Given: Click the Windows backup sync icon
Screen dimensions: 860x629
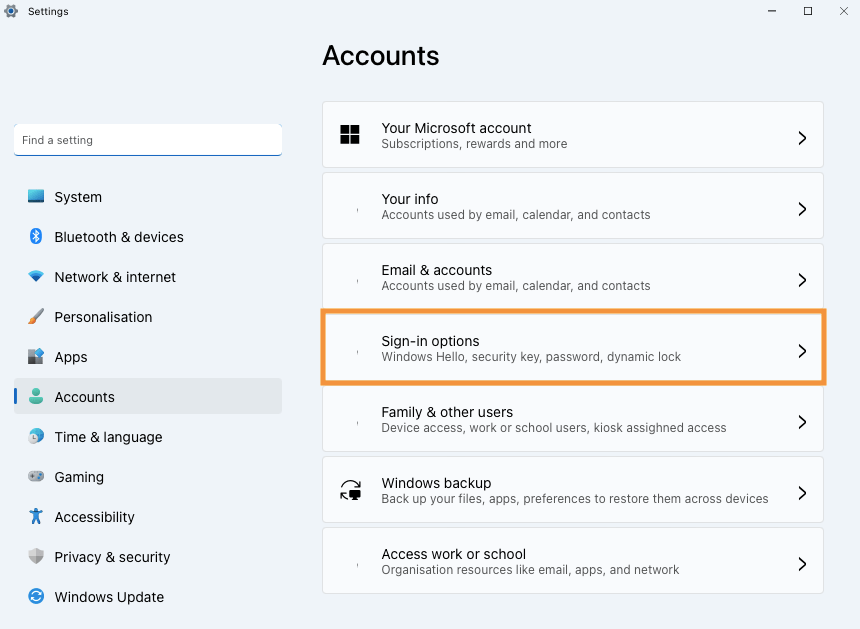Looking at the screenshot, I should [x=351, y=490].
